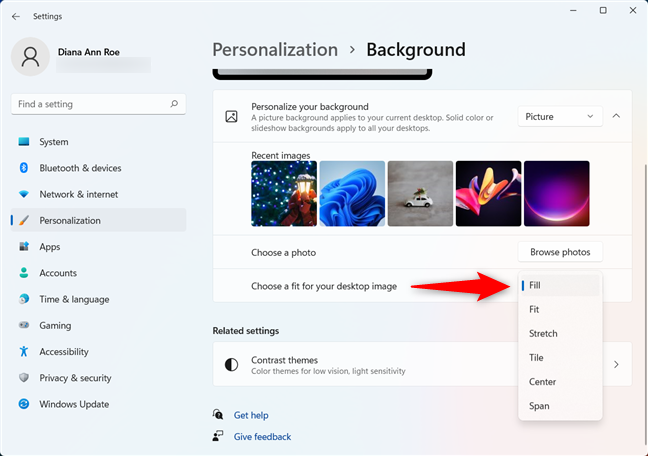Open Privacy & security settings

point(98,377)
